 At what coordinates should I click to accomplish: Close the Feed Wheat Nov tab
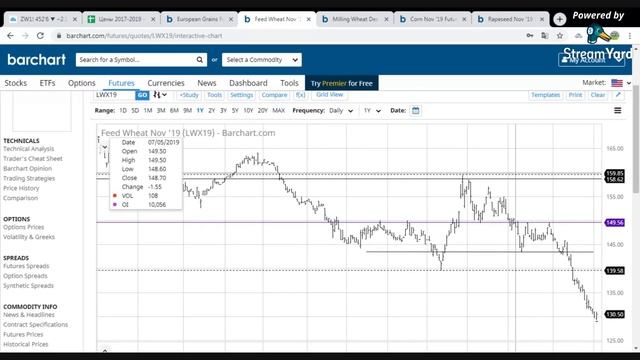[x=309, y=19]
